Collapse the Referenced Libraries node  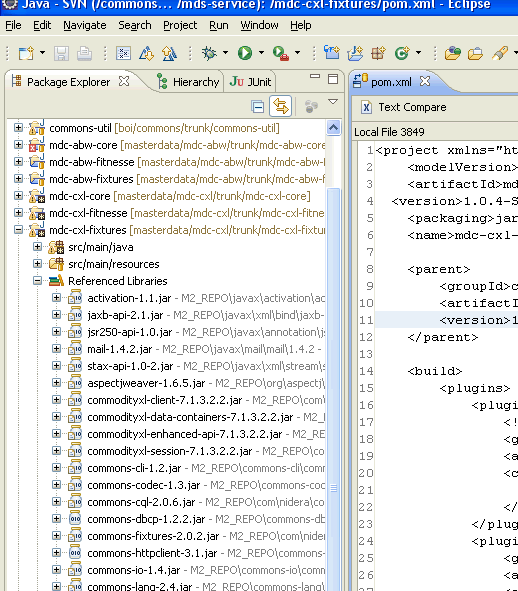coord(37,280)
